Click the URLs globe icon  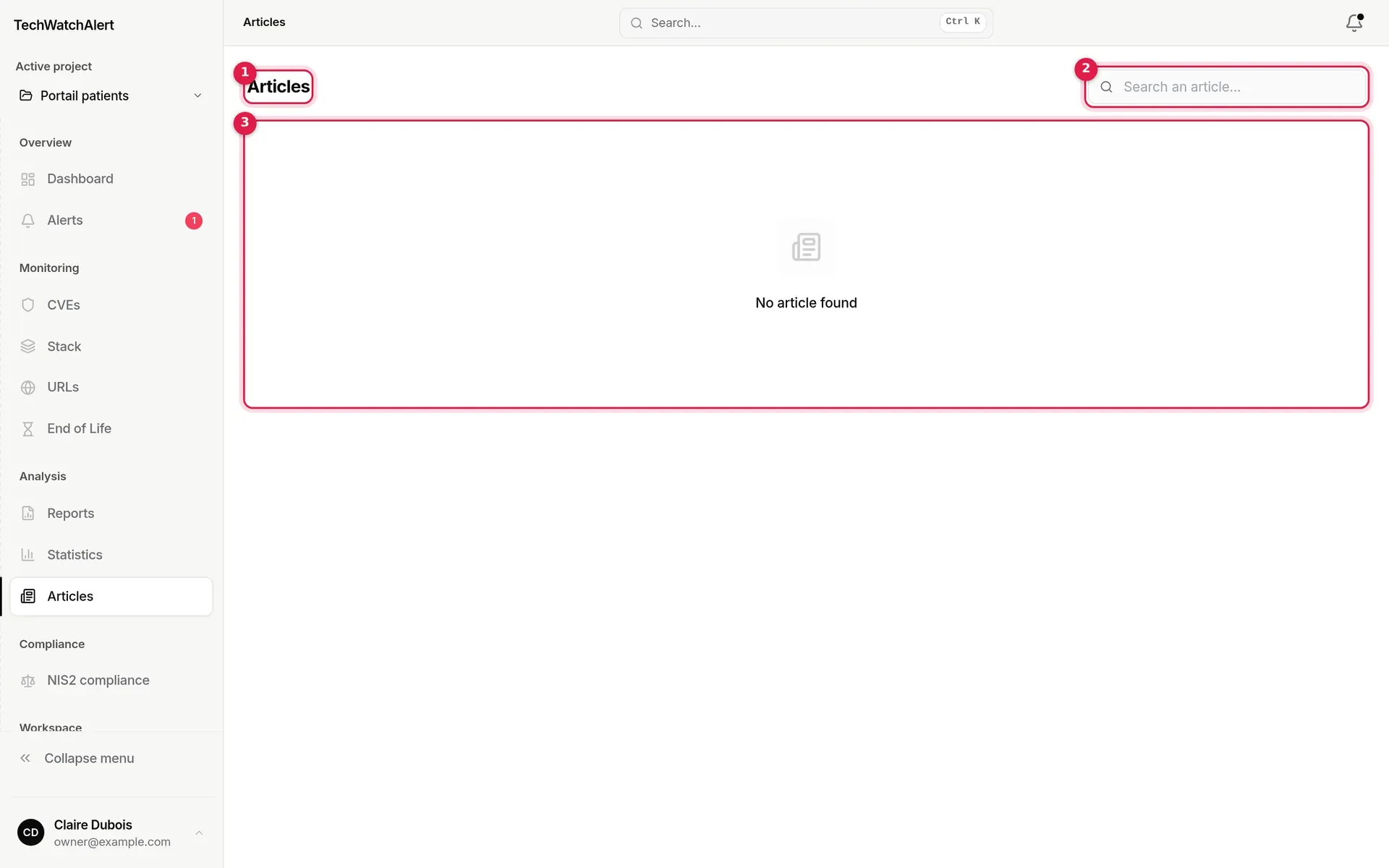click(28, 388)
